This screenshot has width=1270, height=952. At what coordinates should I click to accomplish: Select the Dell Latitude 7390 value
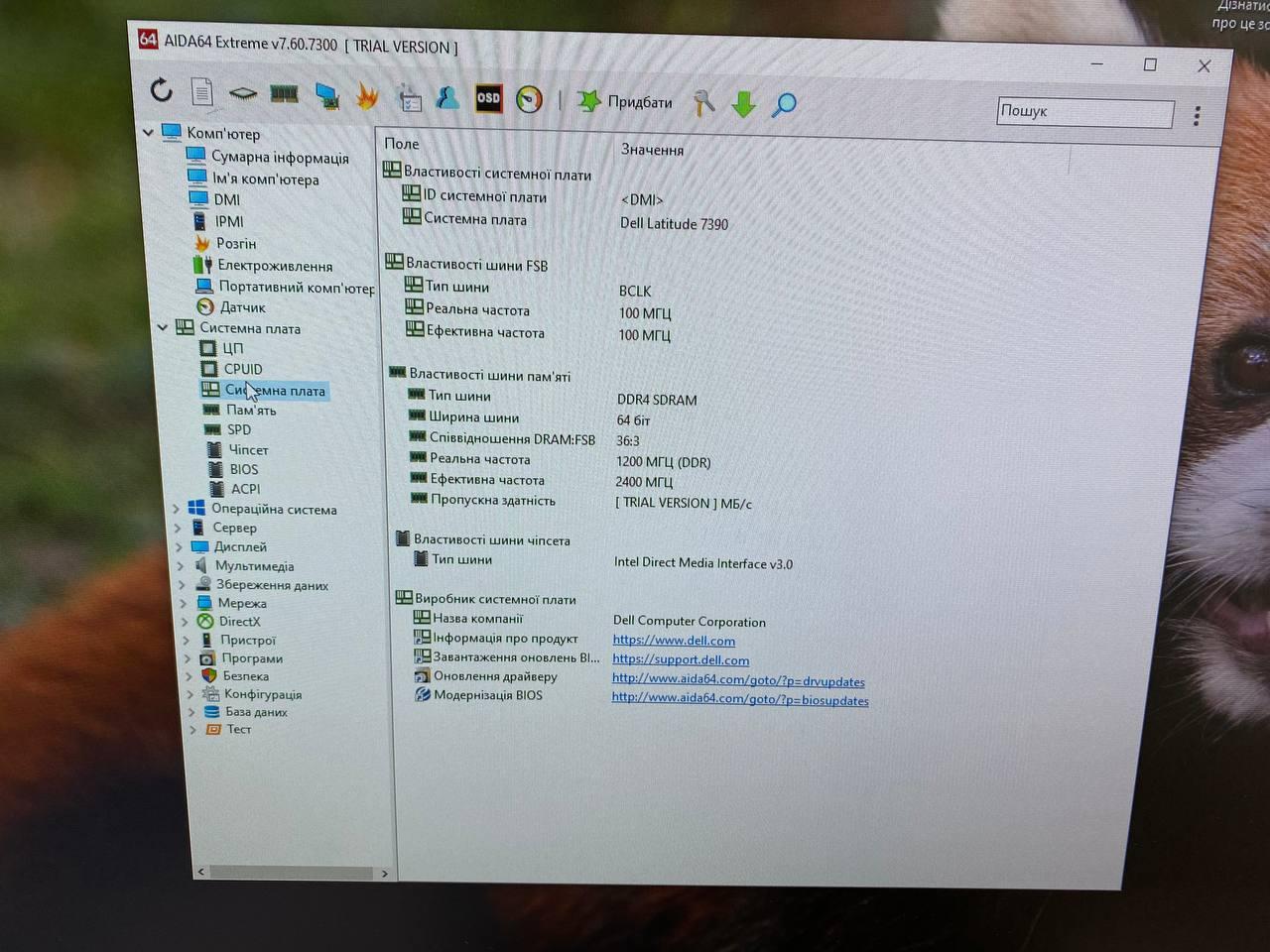pos(674,224)
